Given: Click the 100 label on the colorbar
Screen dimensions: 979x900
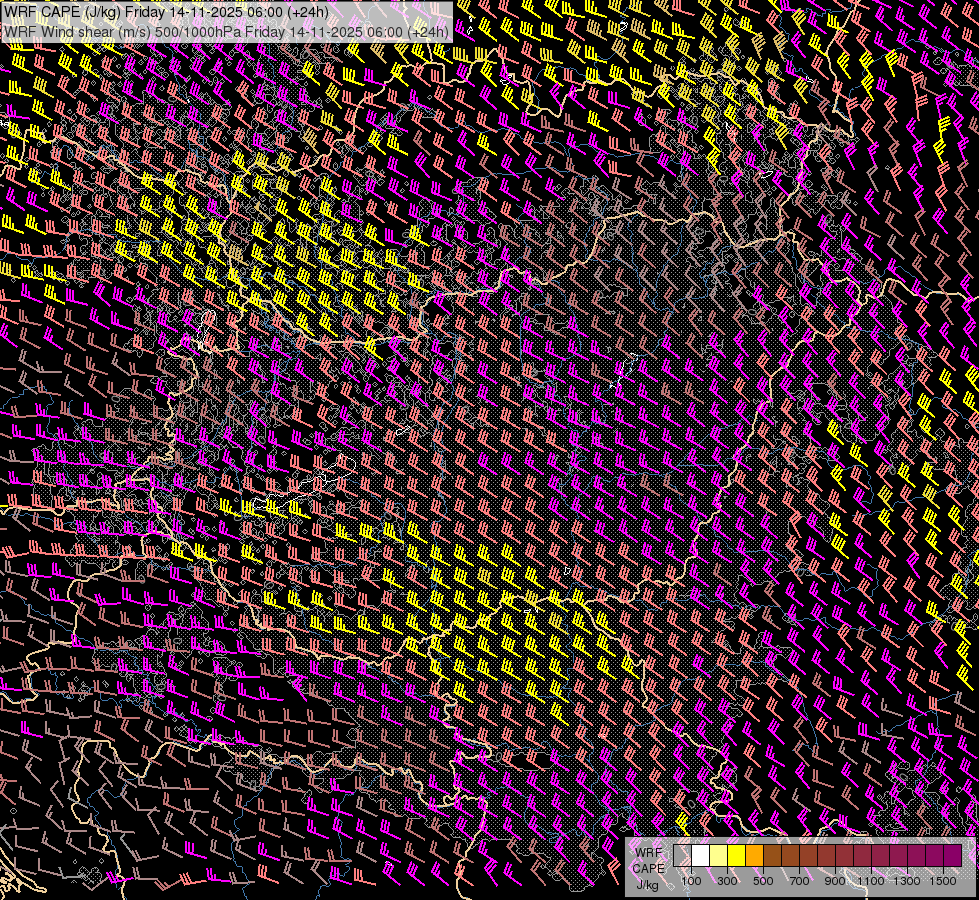Looking at the screenshot, I should 691,881.
